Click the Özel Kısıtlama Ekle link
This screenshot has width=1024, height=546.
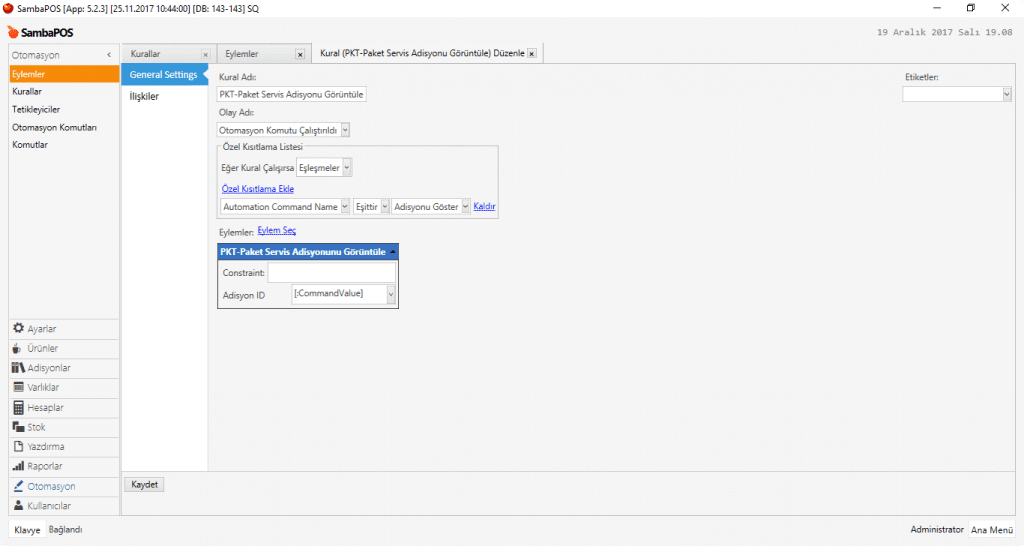pyautogui.click(x=257, y=189)
